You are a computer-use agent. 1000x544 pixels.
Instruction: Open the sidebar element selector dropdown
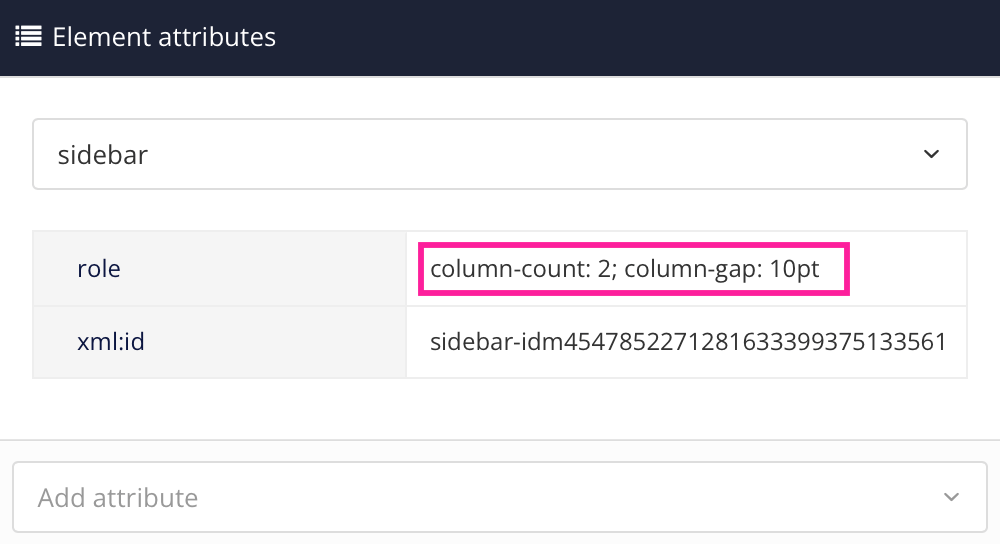point(499,154)
